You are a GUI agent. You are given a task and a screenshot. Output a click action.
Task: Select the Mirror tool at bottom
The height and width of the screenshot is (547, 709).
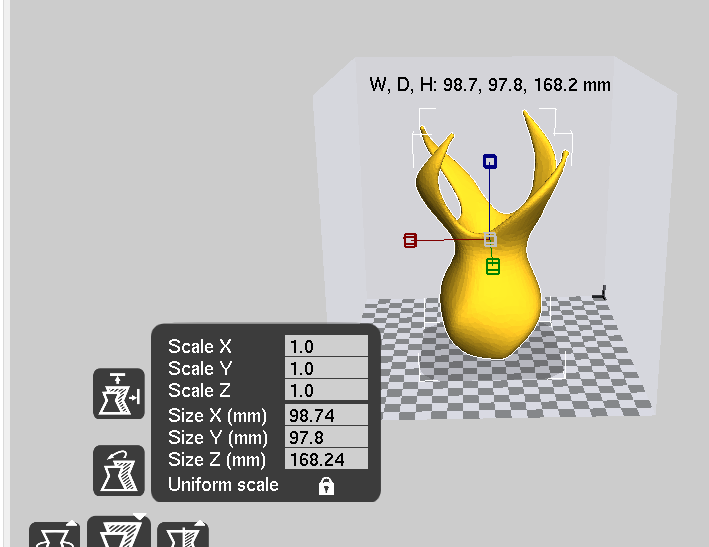183,534
